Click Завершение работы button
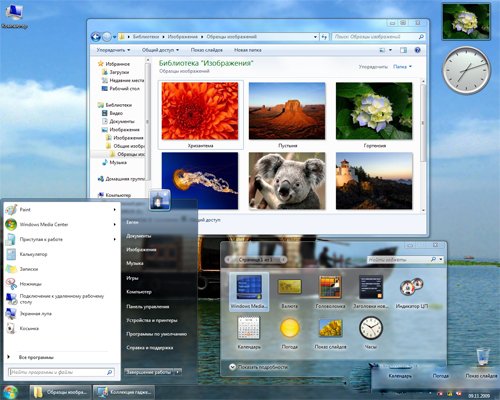 click(x=149, y=372)
